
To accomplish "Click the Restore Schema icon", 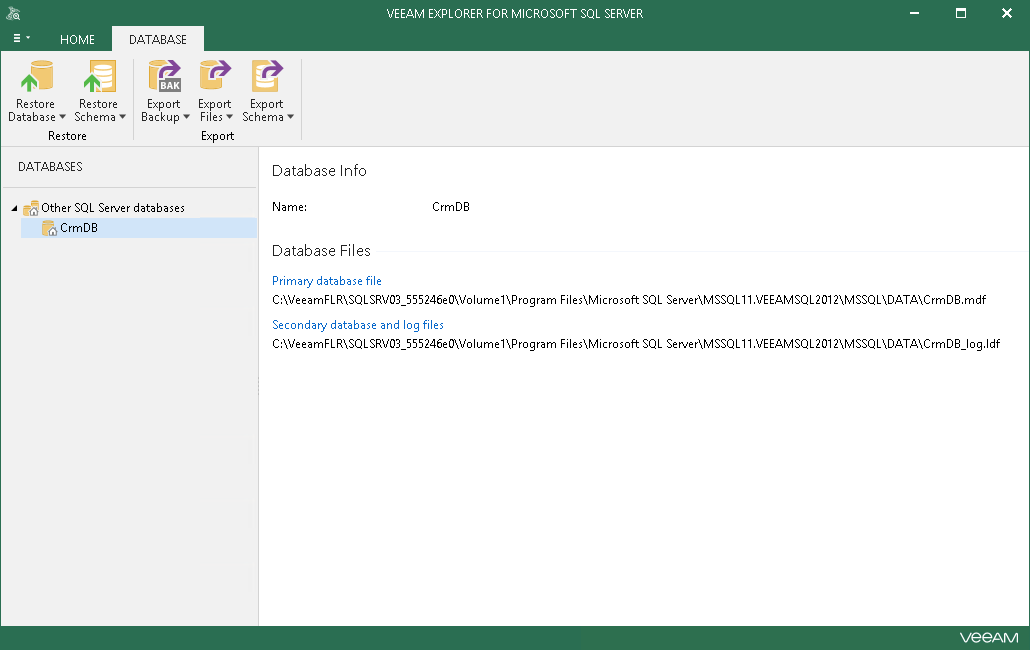I will coord(99,76).
